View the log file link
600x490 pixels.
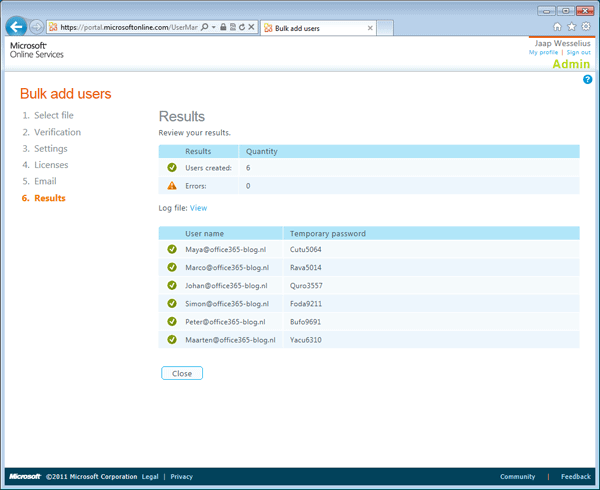click(x=198, y=208)
